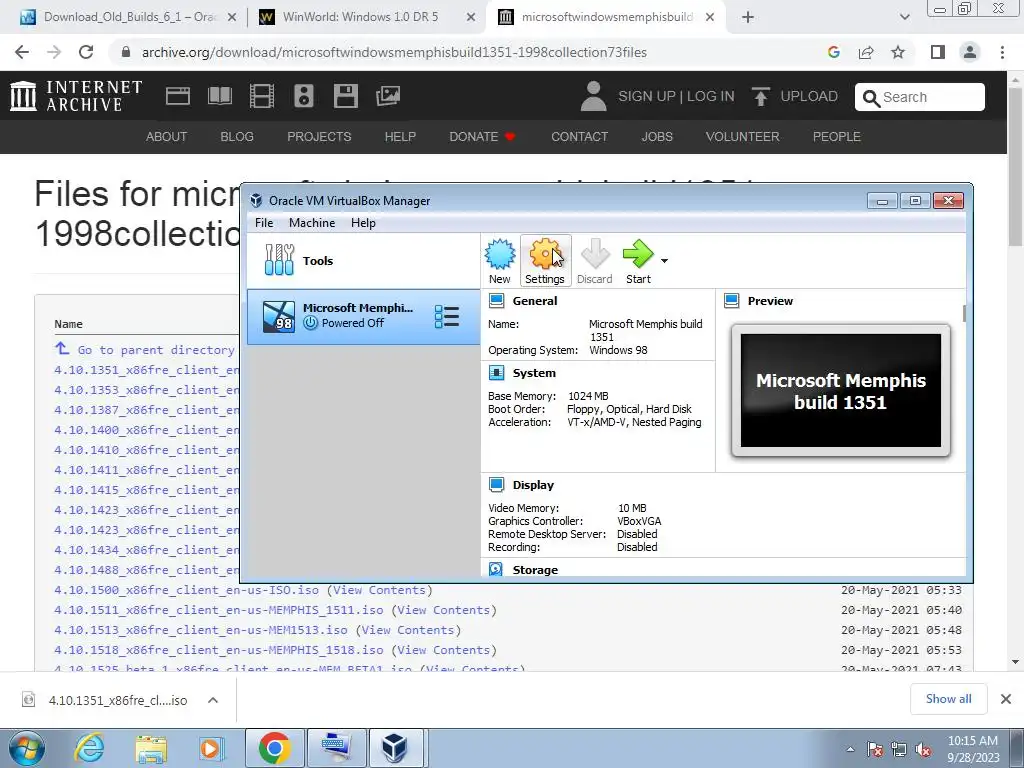Open 4.10.1513 MEM1513.iso file link

coord(200,630)
